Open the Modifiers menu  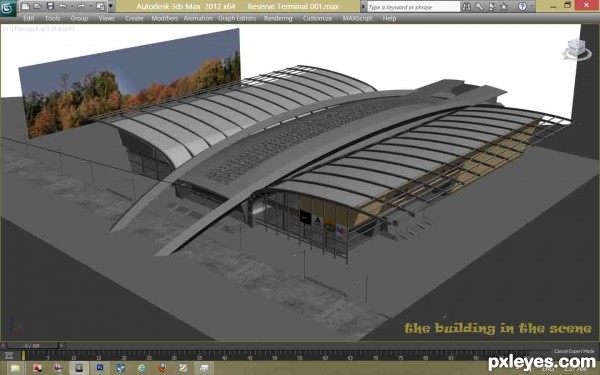pyautogui.click(x=165, y=18)
